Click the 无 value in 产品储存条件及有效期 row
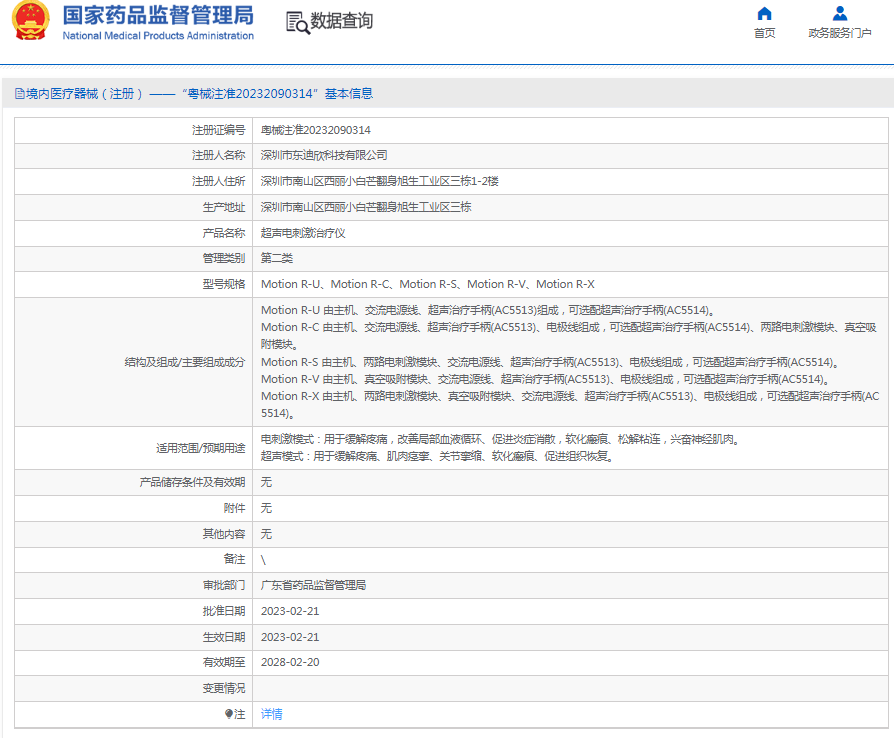894x738 pixels. pos(266,482)
